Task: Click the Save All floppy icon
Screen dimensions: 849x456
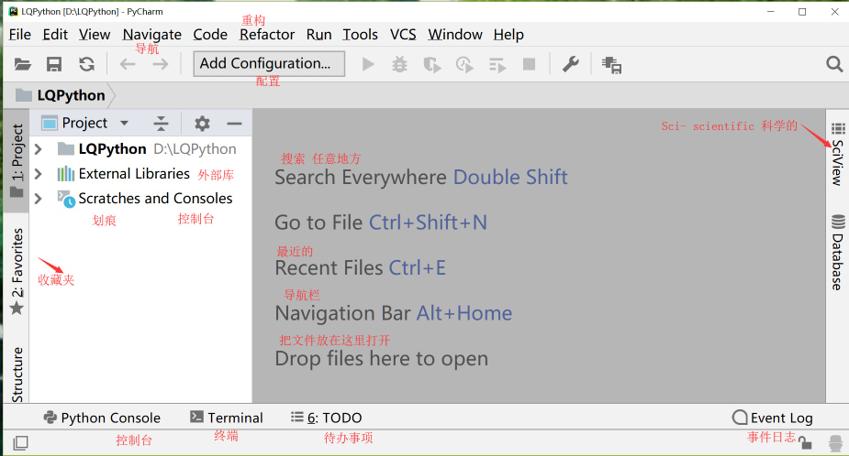Action: (54, 64)
